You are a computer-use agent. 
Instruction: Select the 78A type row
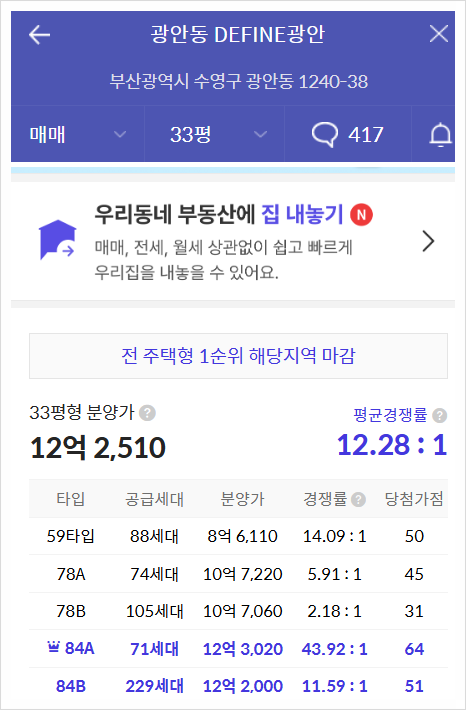(x=238, y=574)
